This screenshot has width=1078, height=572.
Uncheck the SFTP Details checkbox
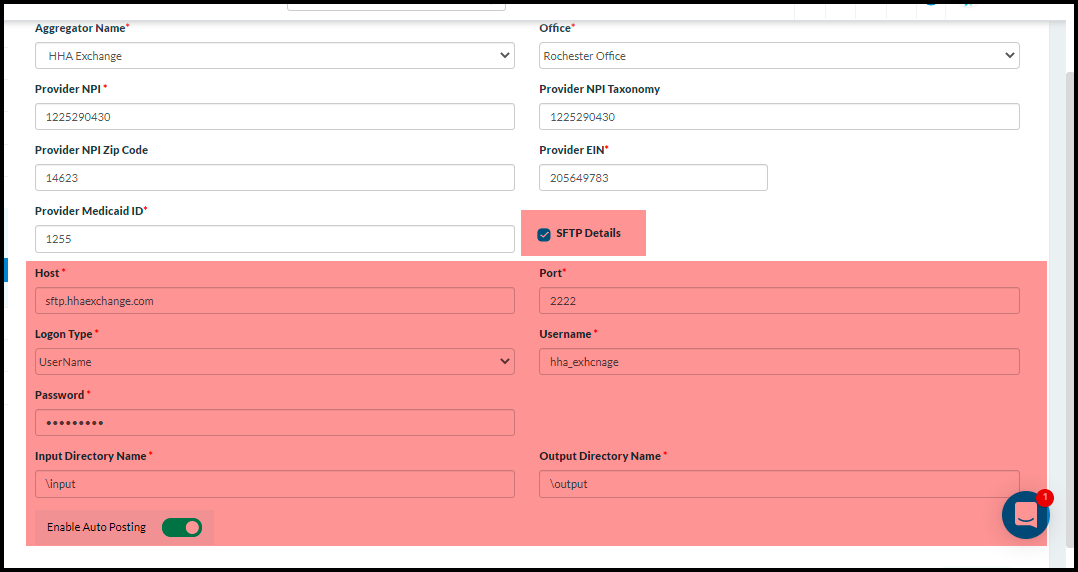pos(544,234)
